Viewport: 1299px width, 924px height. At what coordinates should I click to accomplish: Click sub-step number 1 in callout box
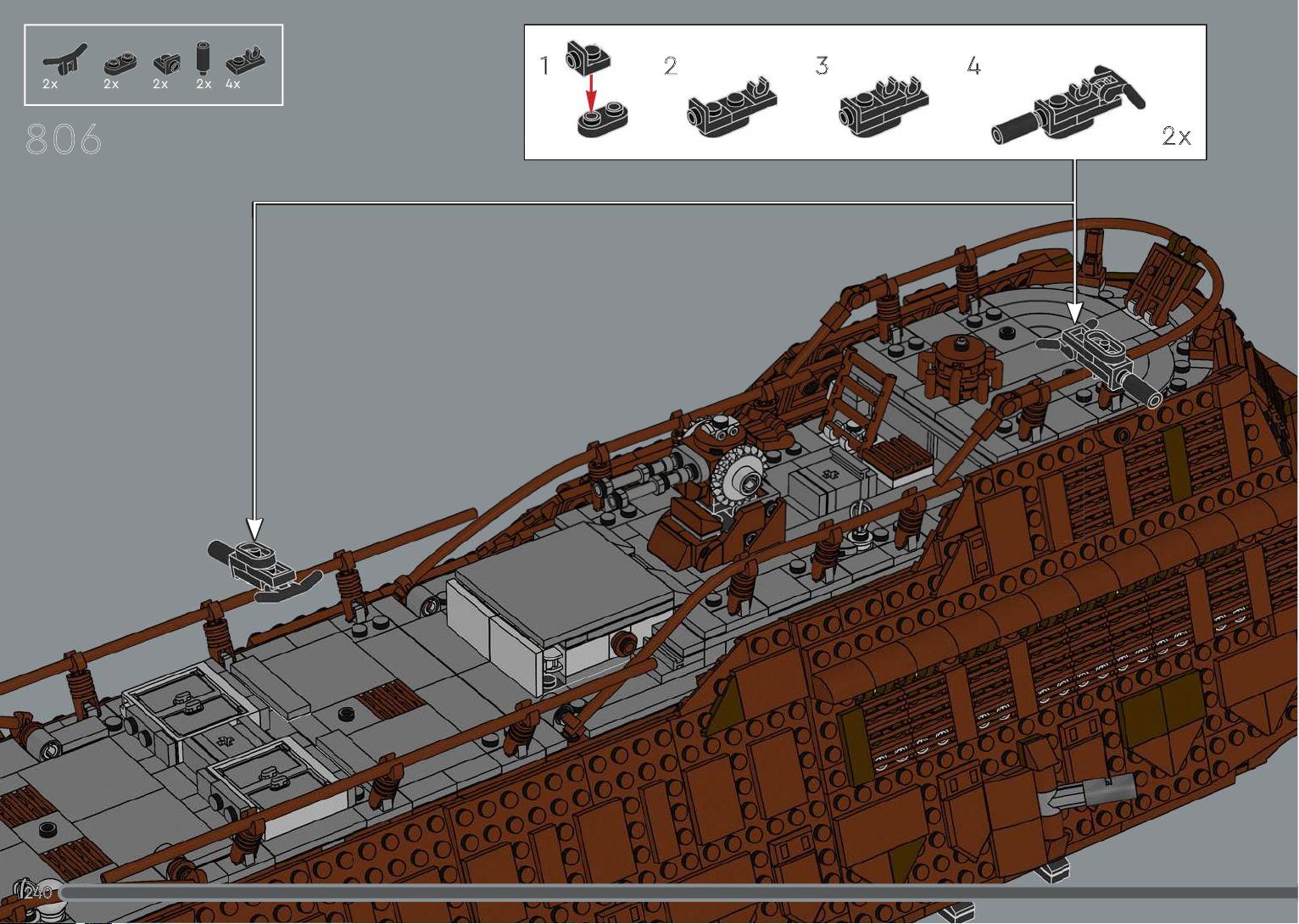tap(544, 65)
